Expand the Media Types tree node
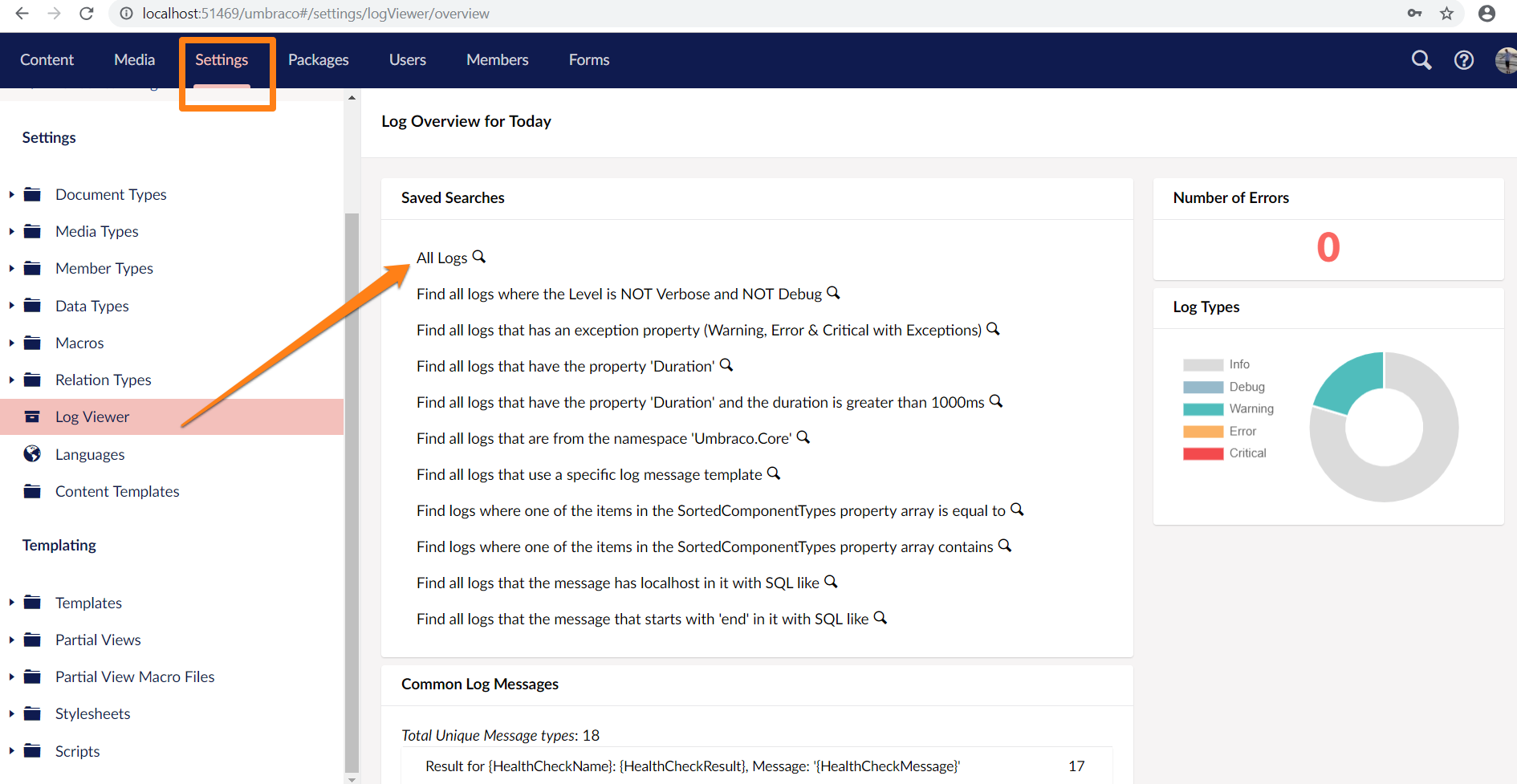Viewport: 1517px width, 784px height. click(11, 231)
